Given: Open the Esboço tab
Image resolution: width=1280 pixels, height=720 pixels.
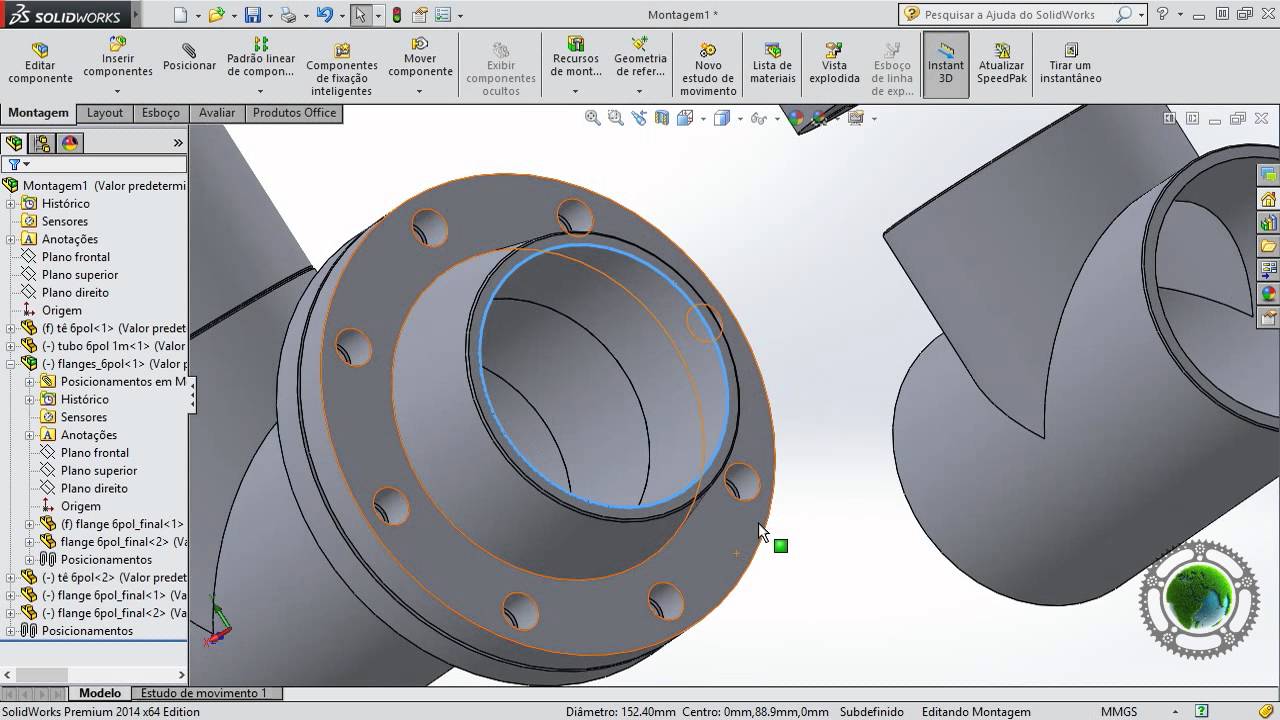Looking at the screenshot, I should tap(161, 113).
